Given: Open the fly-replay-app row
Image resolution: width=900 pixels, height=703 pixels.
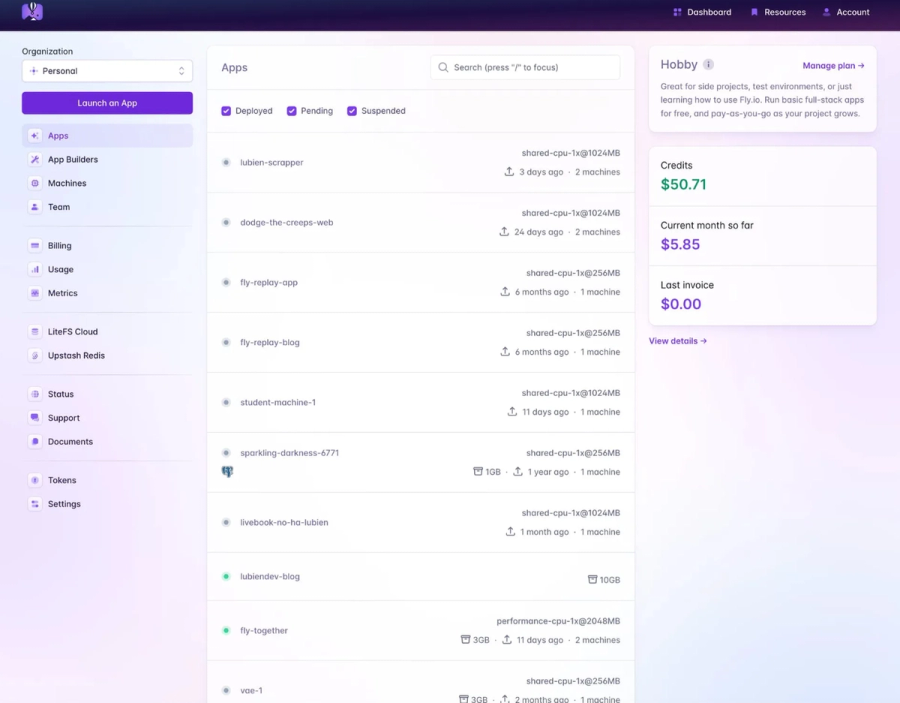Looking at the screenshot, I should tap(421, 282).
